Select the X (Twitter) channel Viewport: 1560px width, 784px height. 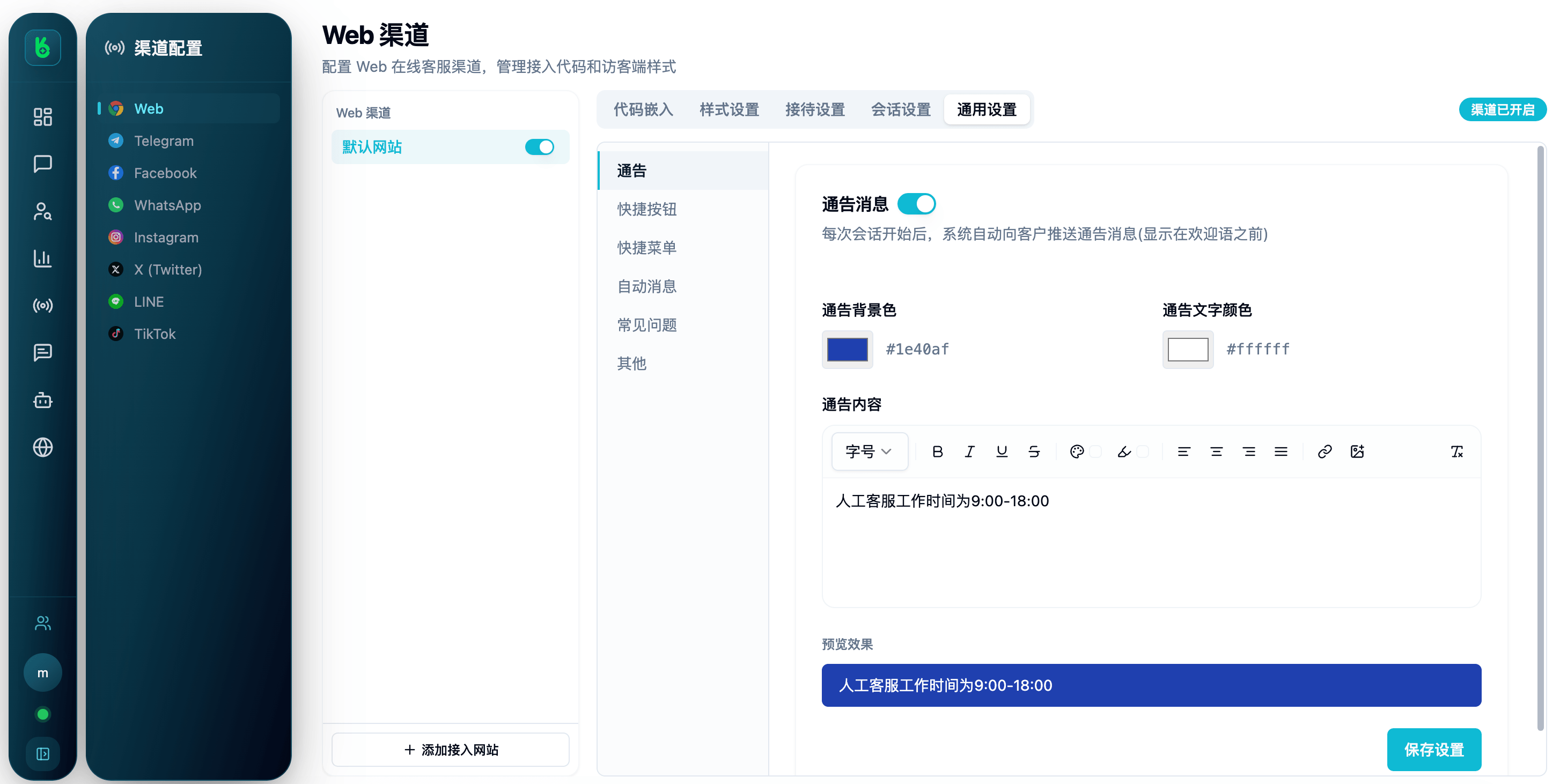pyautogui.click(x=188, y=269)
